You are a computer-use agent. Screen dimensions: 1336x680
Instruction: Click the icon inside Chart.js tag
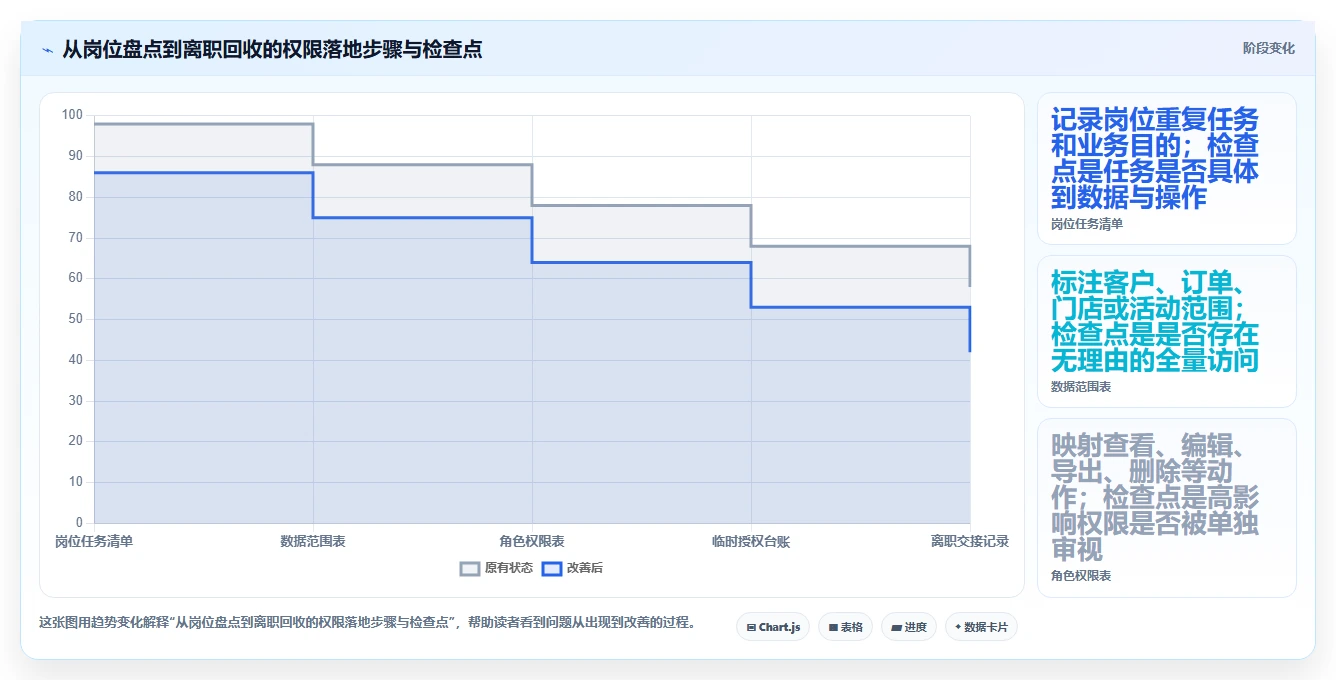click(752, 628)
